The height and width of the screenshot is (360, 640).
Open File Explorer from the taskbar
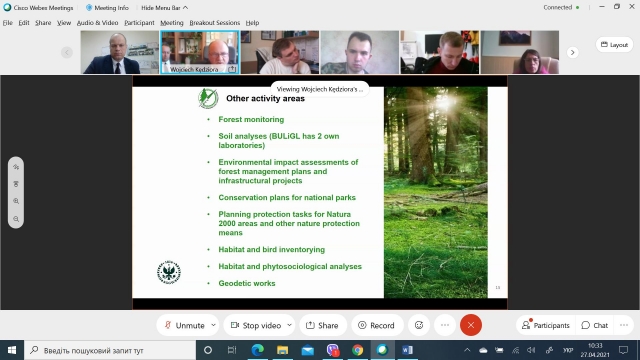[282, 350]
